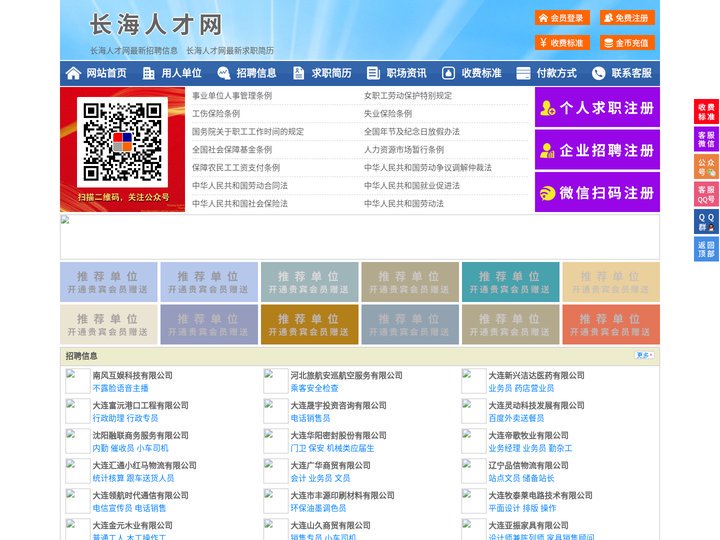Open the 不露脸语音主播 job link

click(x=120, y=388)
